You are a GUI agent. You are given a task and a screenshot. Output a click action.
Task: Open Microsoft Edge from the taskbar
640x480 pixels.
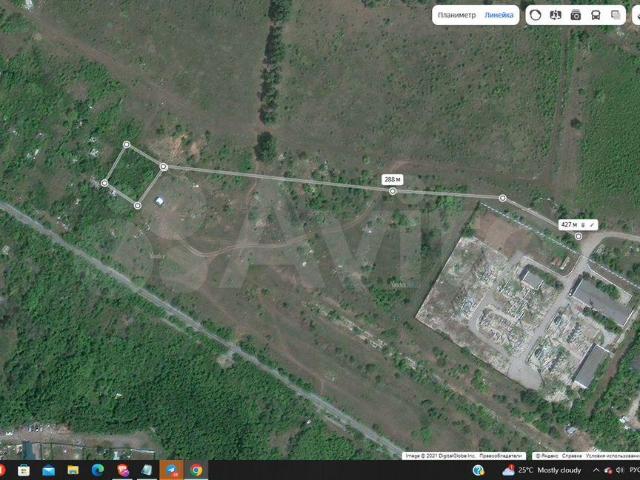click(x=98, y=471)
